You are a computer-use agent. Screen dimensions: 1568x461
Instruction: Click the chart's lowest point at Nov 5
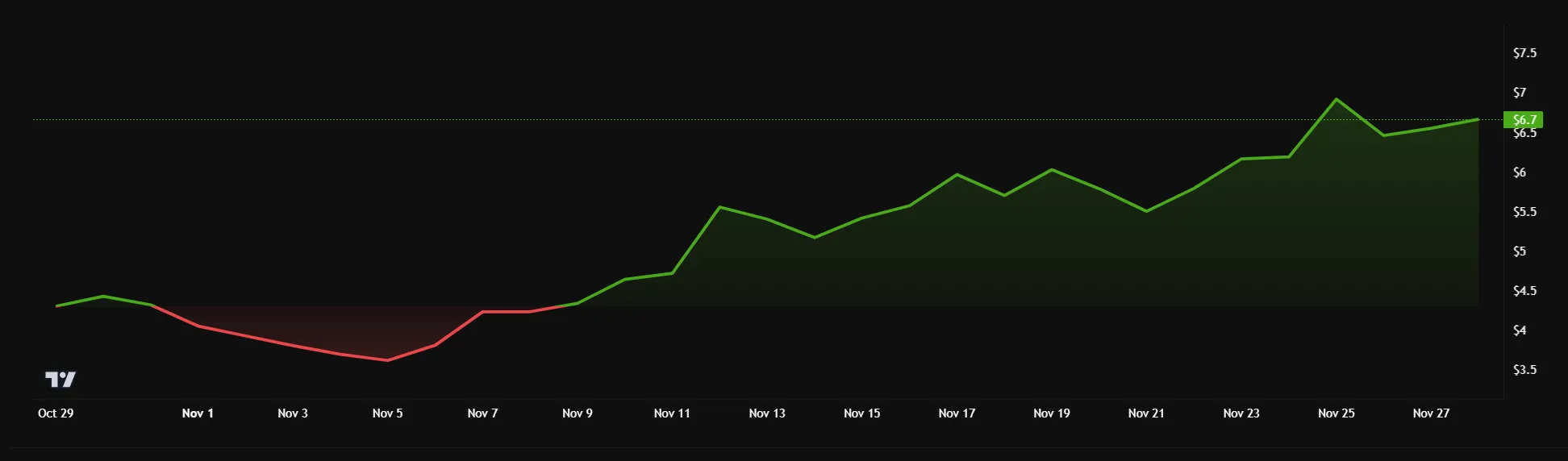(x=388, y=360)
